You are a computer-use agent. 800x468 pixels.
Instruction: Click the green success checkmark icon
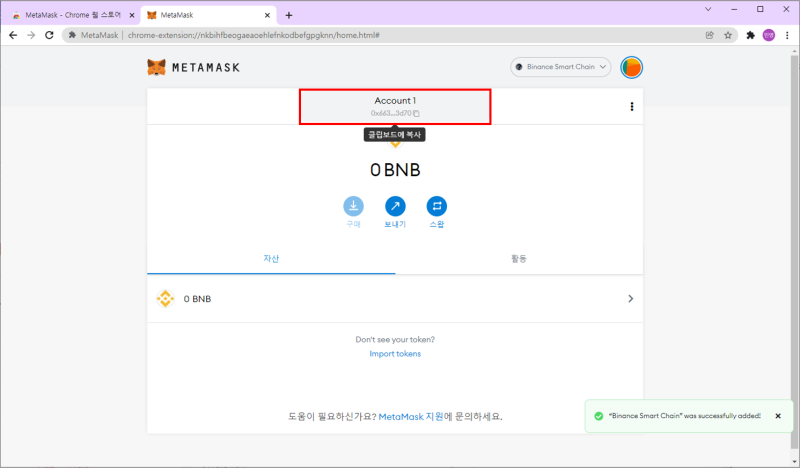[x=599, y=416]
